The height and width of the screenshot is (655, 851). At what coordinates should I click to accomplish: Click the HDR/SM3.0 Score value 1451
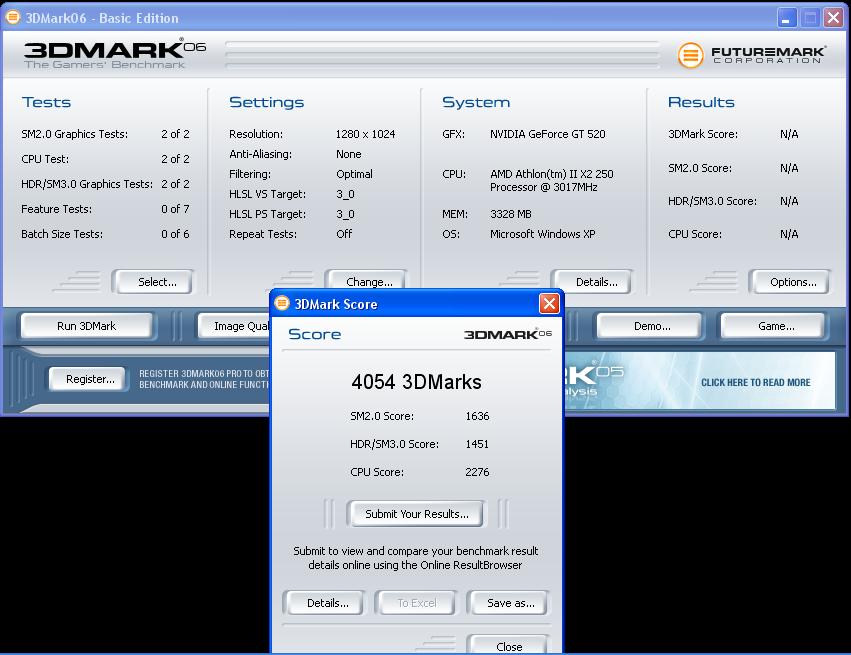477,444
